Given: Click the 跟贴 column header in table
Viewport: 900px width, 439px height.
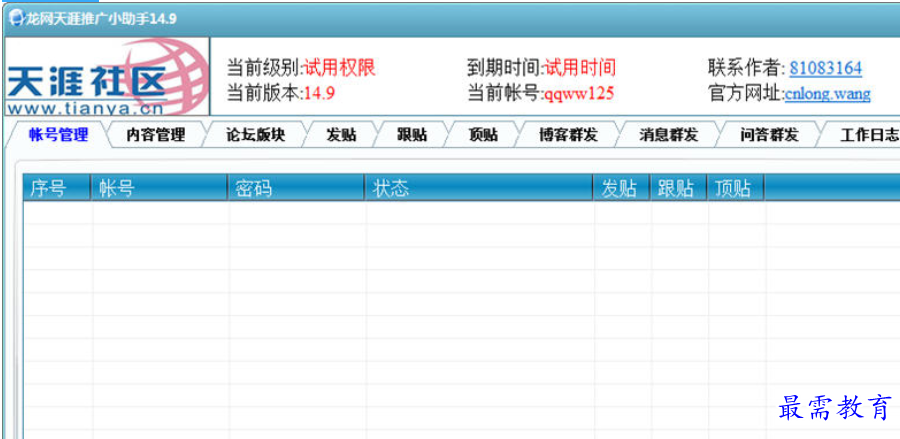Looking at the screenshot, I should pos(678,188).
